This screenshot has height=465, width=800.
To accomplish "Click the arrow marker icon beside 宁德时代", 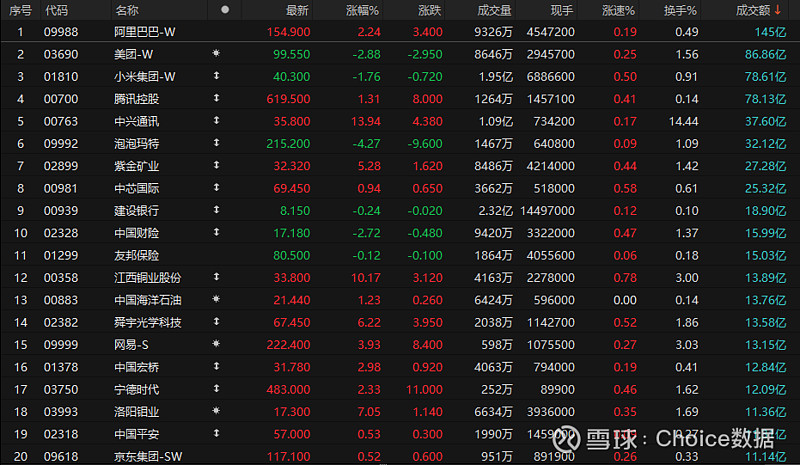I will pos(216,389).
